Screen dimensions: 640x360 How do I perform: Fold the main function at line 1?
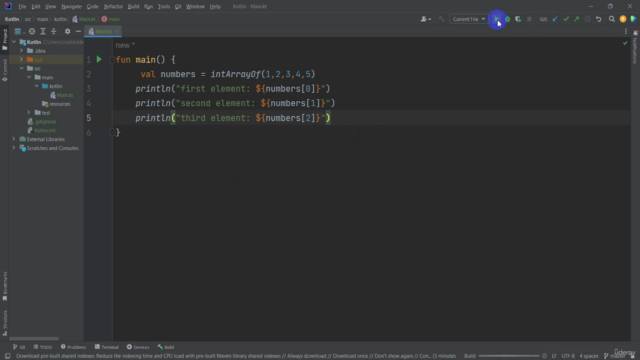[x=111, y=60]
